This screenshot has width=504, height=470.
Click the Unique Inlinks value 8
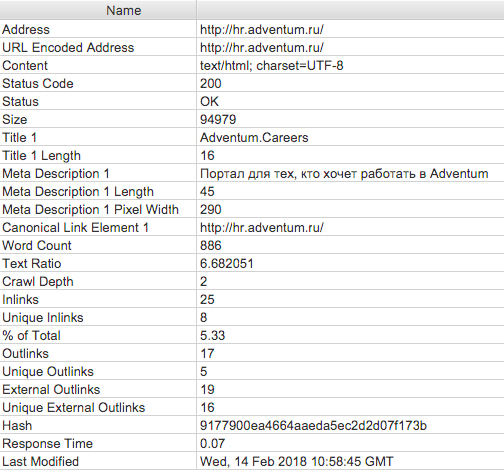coord(203,318)
